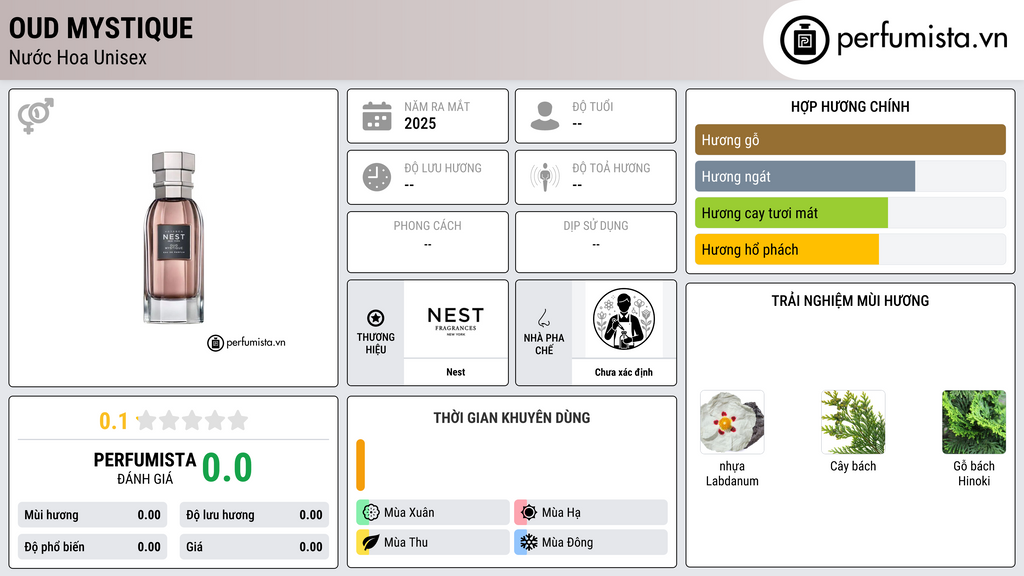The image size is (1024, 576).
Task: Click the Hương ngát accord bar
Action: point(850,176)
